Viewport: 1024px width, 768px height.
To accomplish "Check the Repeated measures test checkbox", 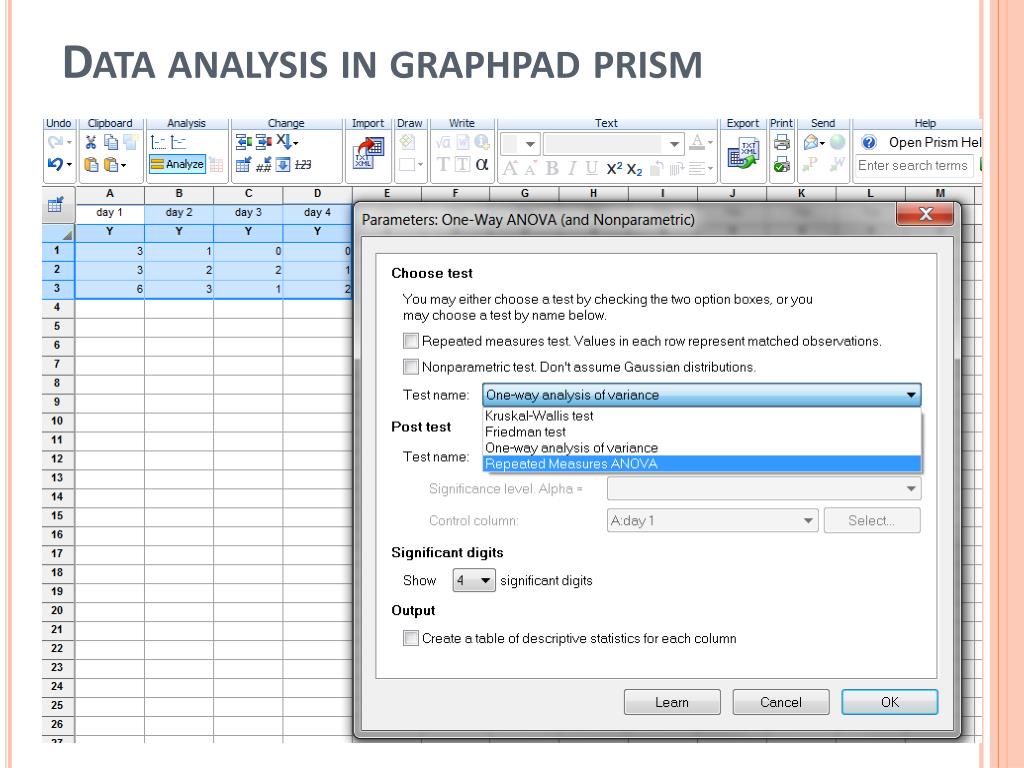I will click(x=411, y=341).
